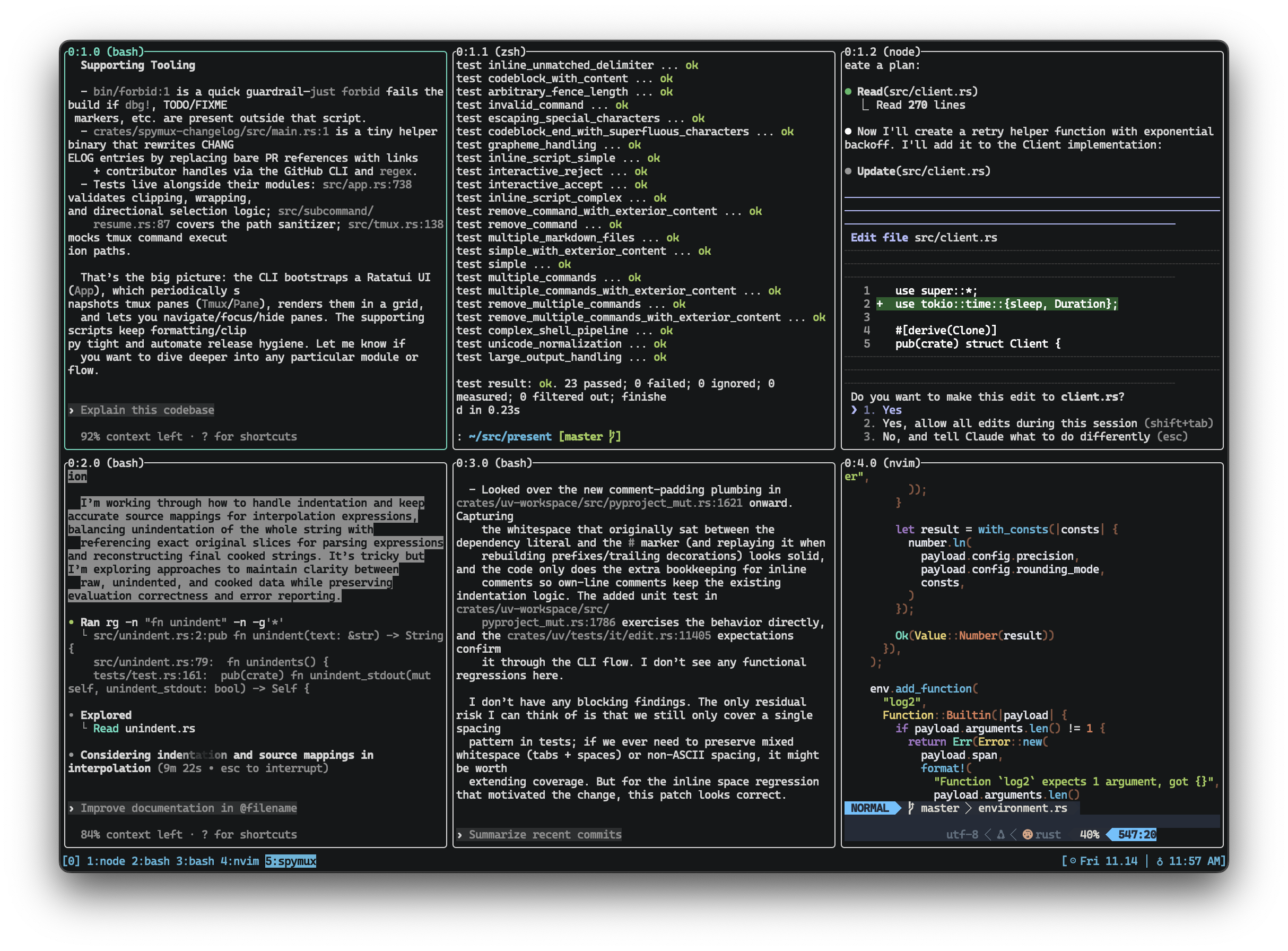The image size is (1288, 951).
Task: Click the Rust language icon in nvim statusline
Action: click(x=1028, y=835)
